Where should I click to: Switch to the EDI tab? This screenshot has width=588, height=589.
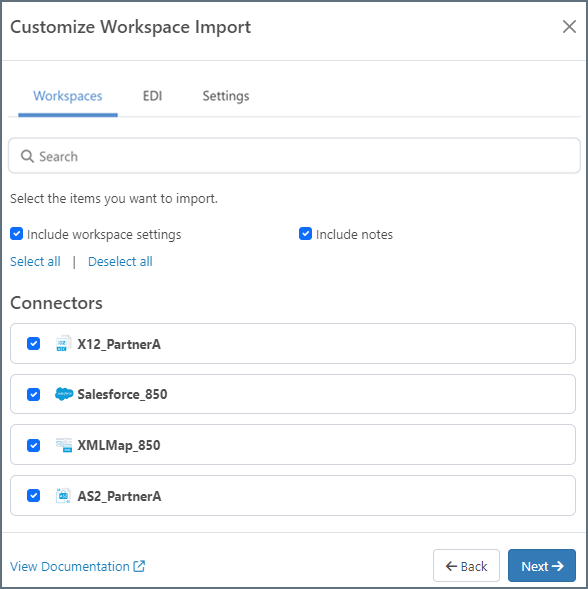pos(153,96)
